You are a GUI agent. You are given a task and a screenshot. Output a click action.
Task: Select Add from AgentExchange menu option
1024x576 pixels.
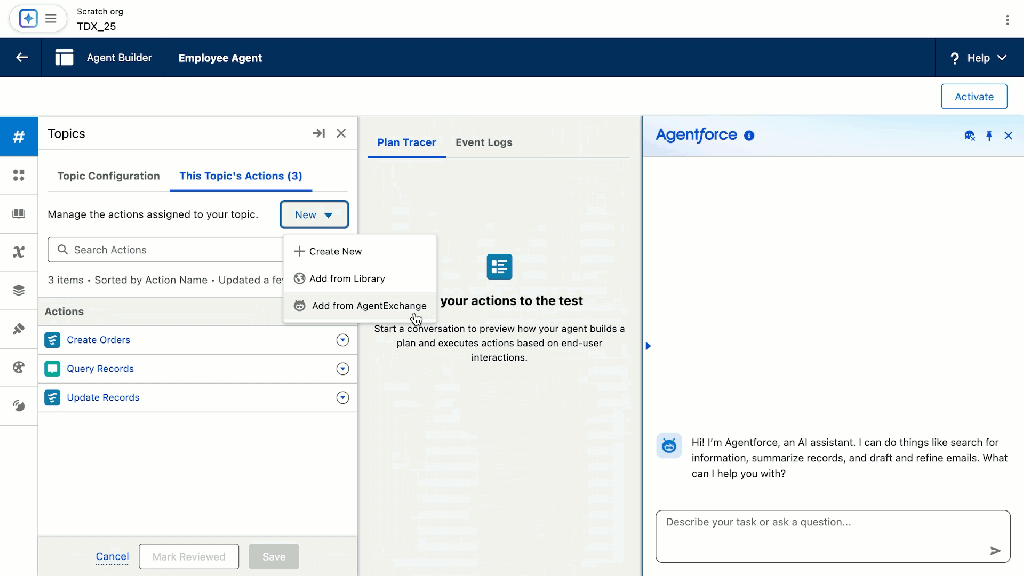[x=368, y=306]
